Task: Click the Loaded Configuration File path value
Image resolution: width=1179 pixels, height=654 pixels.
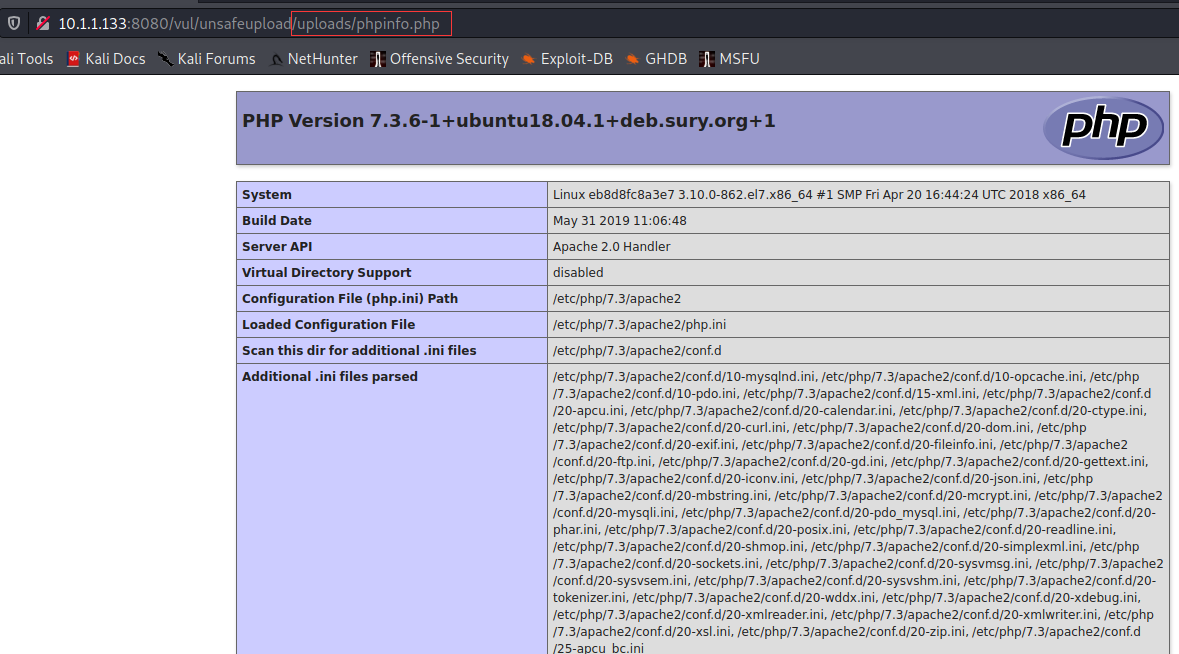Action: pos(639,324)
